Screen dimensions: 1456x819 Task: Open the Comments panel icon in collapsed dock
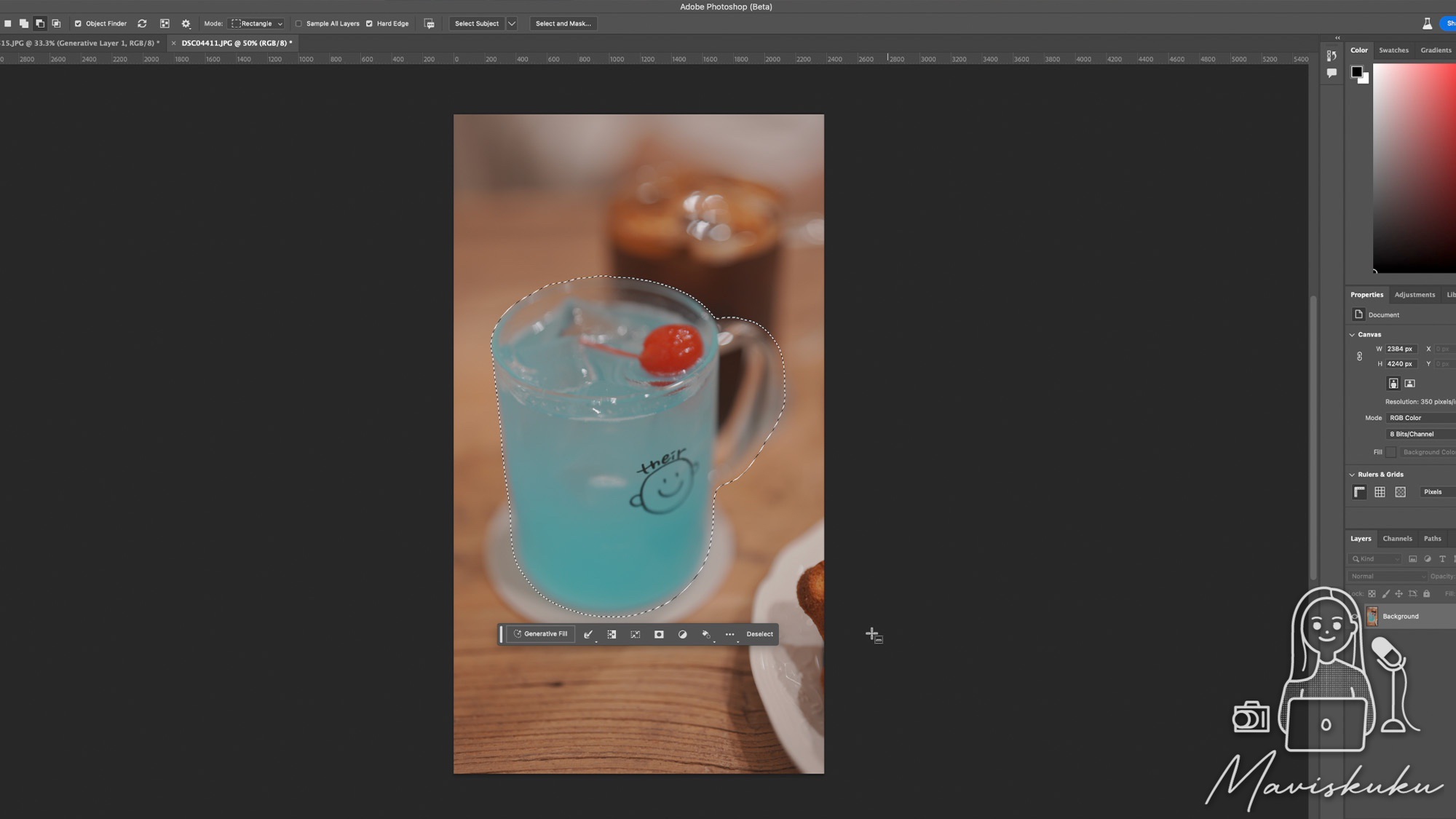click(1332, 73)
